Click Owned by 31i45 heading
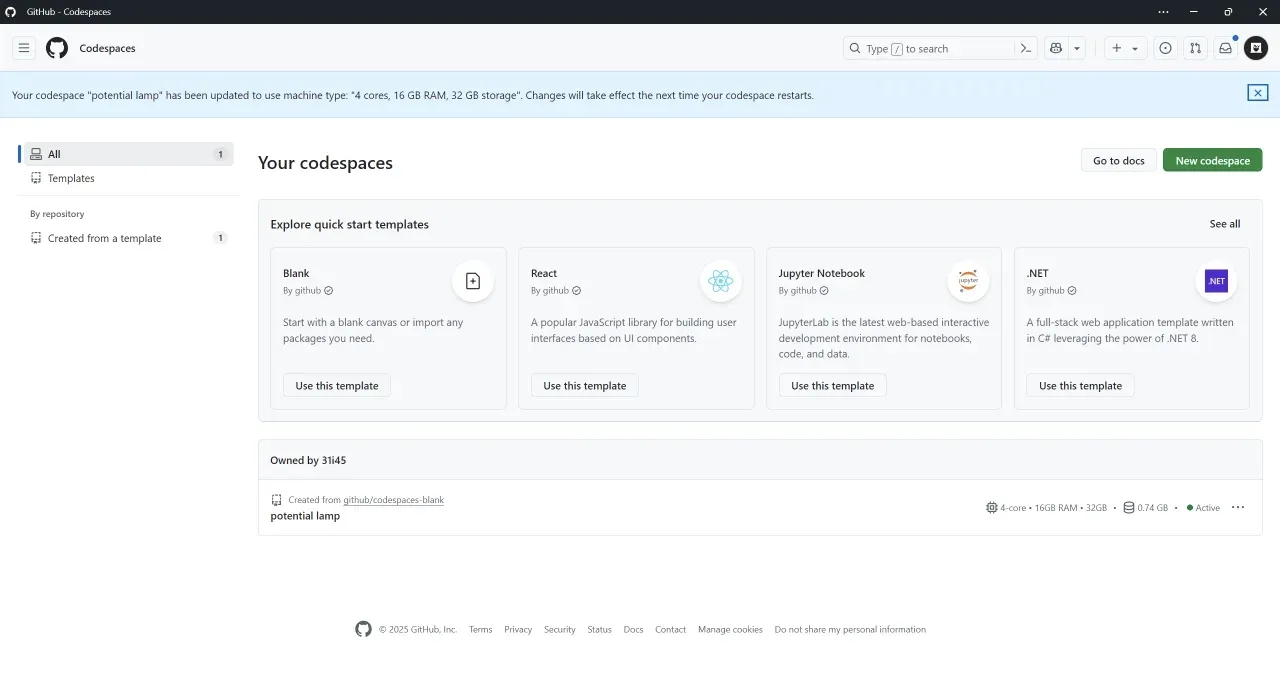The width and height of the screenshot is (1280, 684). (308, 460)
